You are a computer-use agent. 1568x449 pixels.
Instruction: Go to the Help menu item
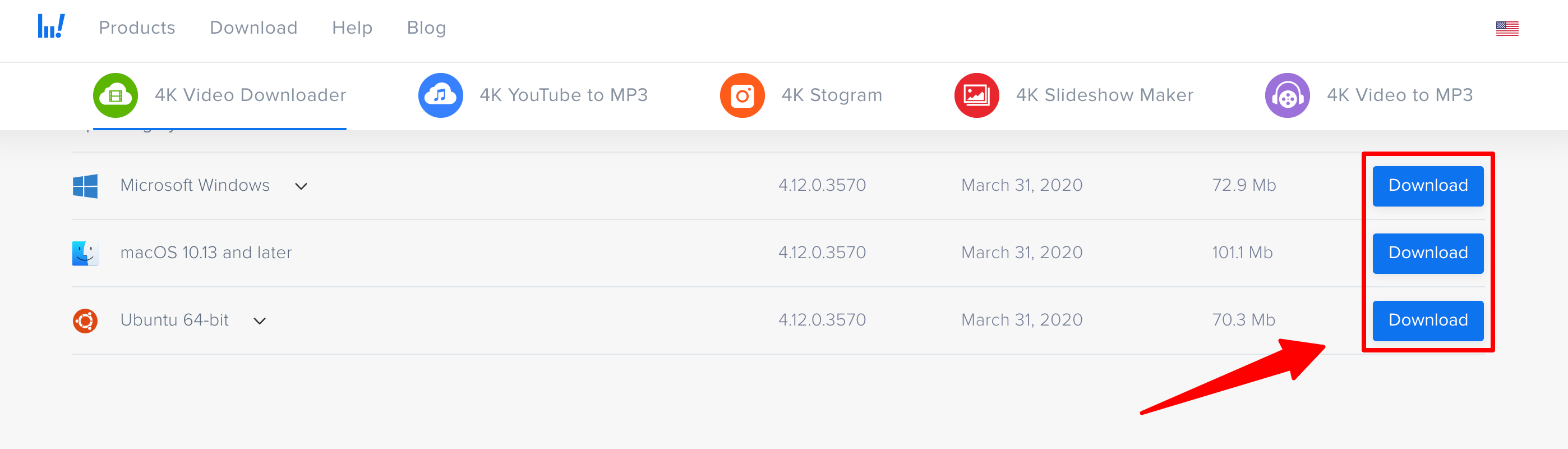(352, 28)
